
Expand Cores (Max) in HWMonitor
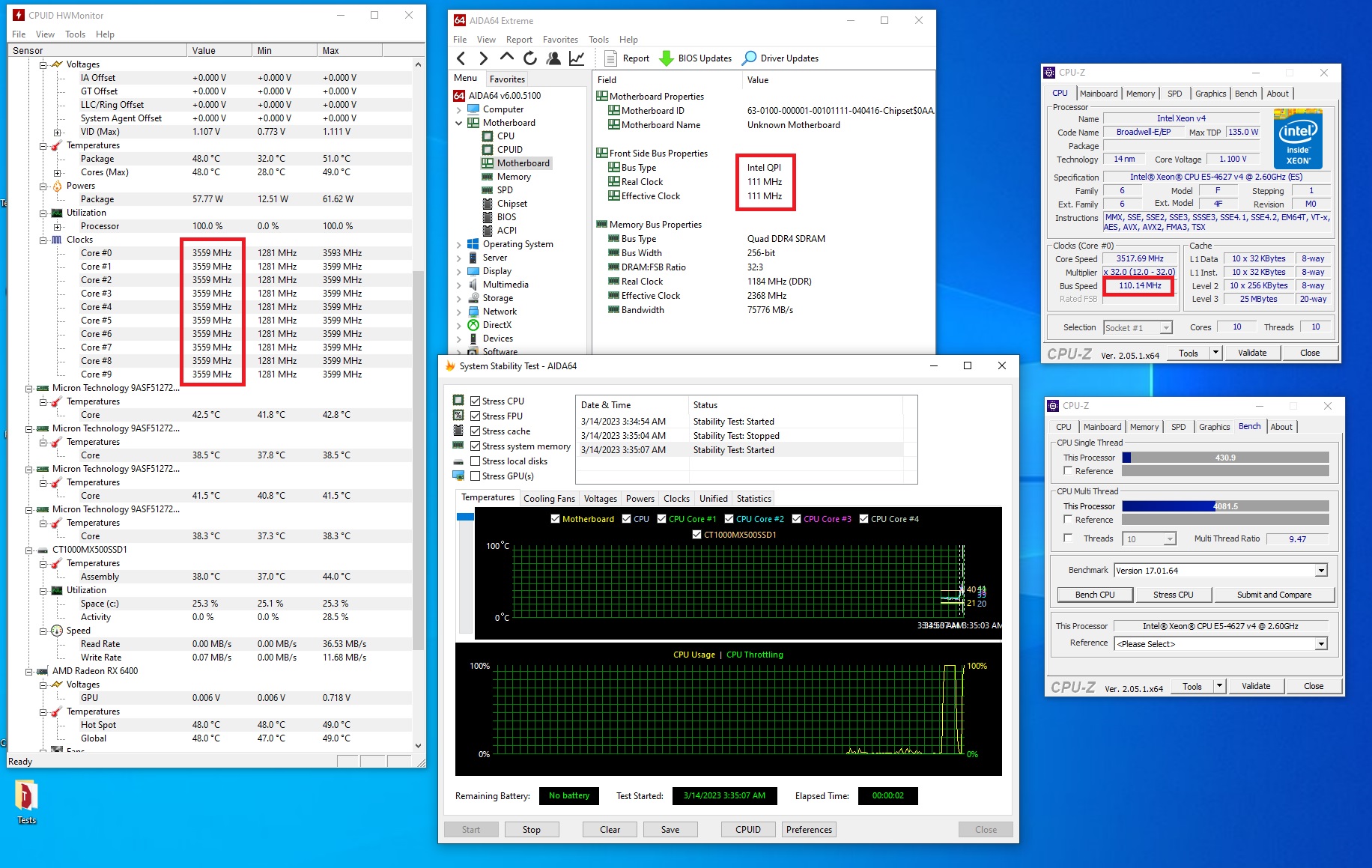point(57,172)
